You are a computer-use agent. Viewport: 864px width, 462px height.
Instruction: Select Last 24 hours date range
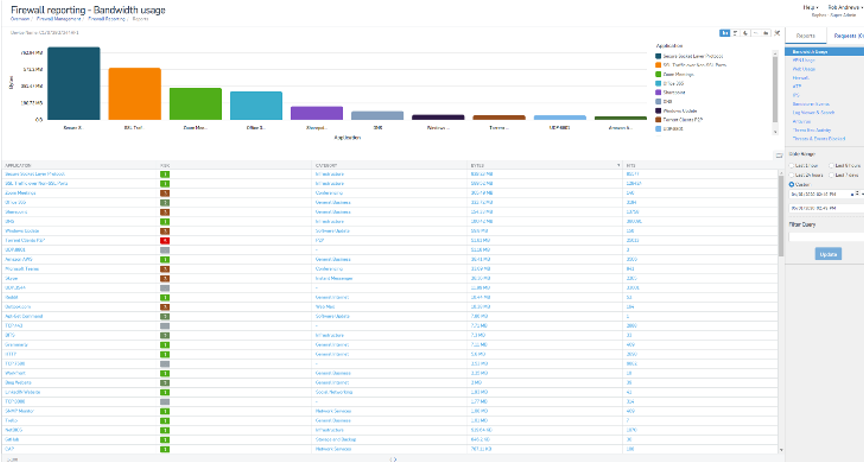tap(792, 175)
